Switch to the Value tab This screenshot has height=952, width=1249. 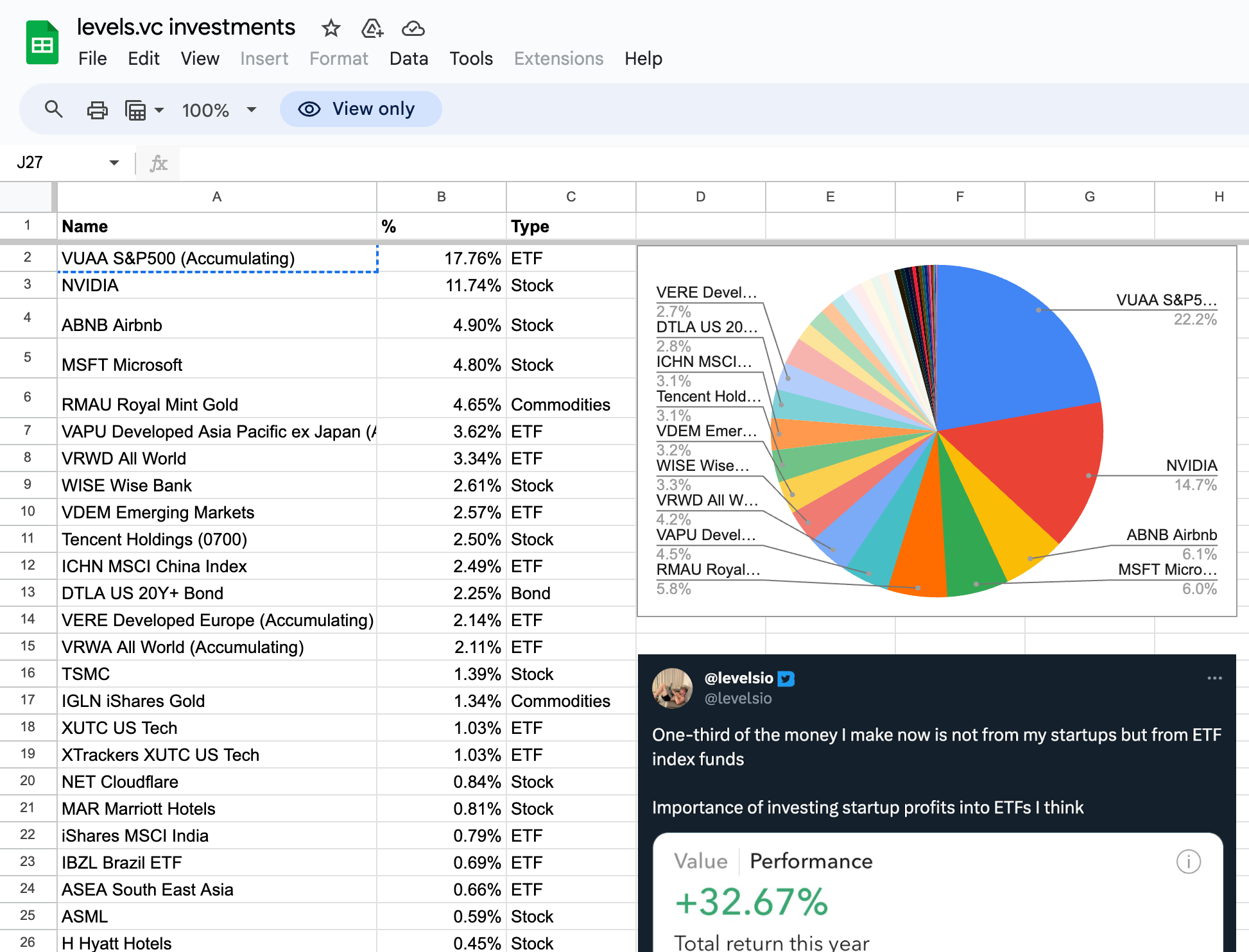click(701, 862)
